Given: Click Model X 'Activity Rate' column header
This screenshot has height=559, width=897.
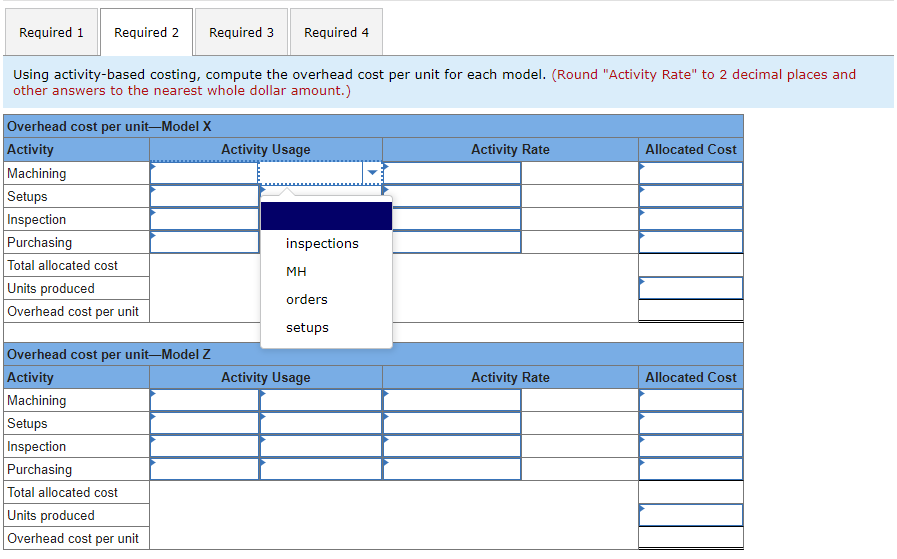Looking at the screenshot, I should (510, 149).
